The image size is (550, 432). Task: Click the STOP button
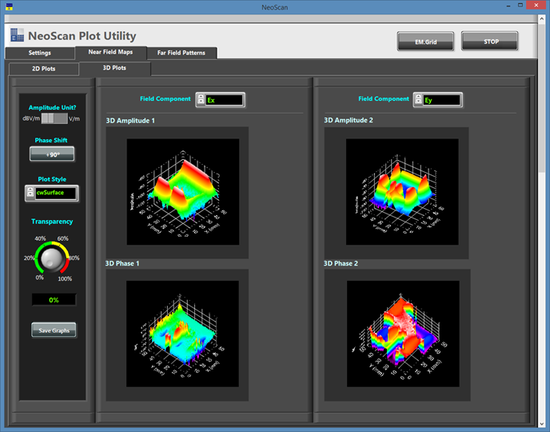tap(490, 41)
